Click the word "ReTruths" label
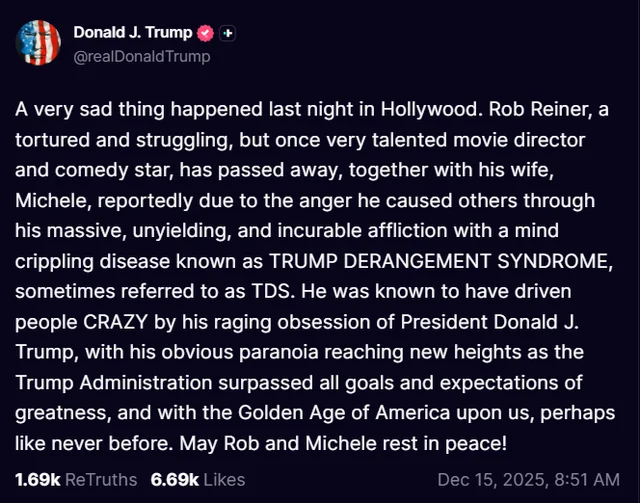The width and height of the screenshot is (640, 503). click(x=101, y=479)
